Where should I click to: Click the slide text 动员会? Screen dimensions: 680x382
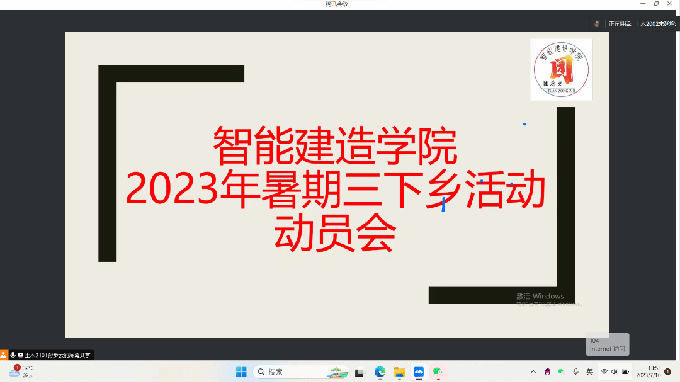click(335, 232)
